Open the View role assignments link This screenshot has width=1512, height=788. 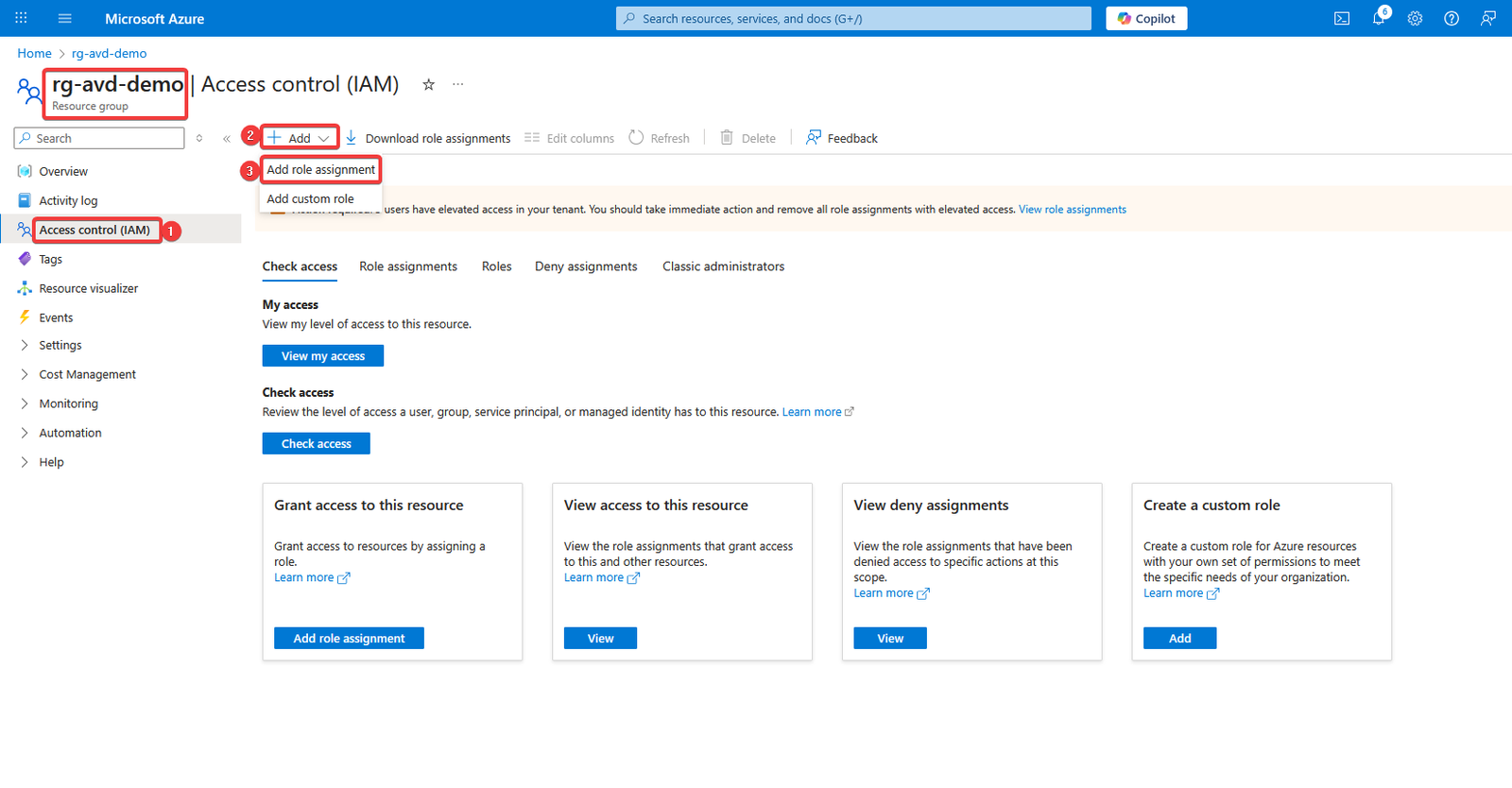tap(1072, 210)
